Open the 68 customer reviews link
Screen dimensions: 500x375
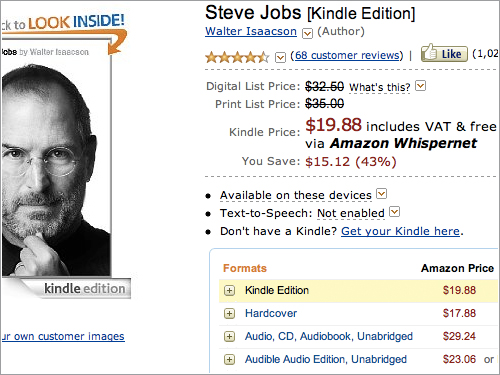[347, 55]
